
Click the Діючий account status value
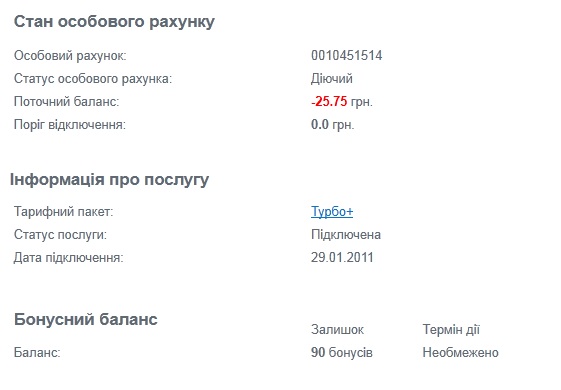click(332, 79)
